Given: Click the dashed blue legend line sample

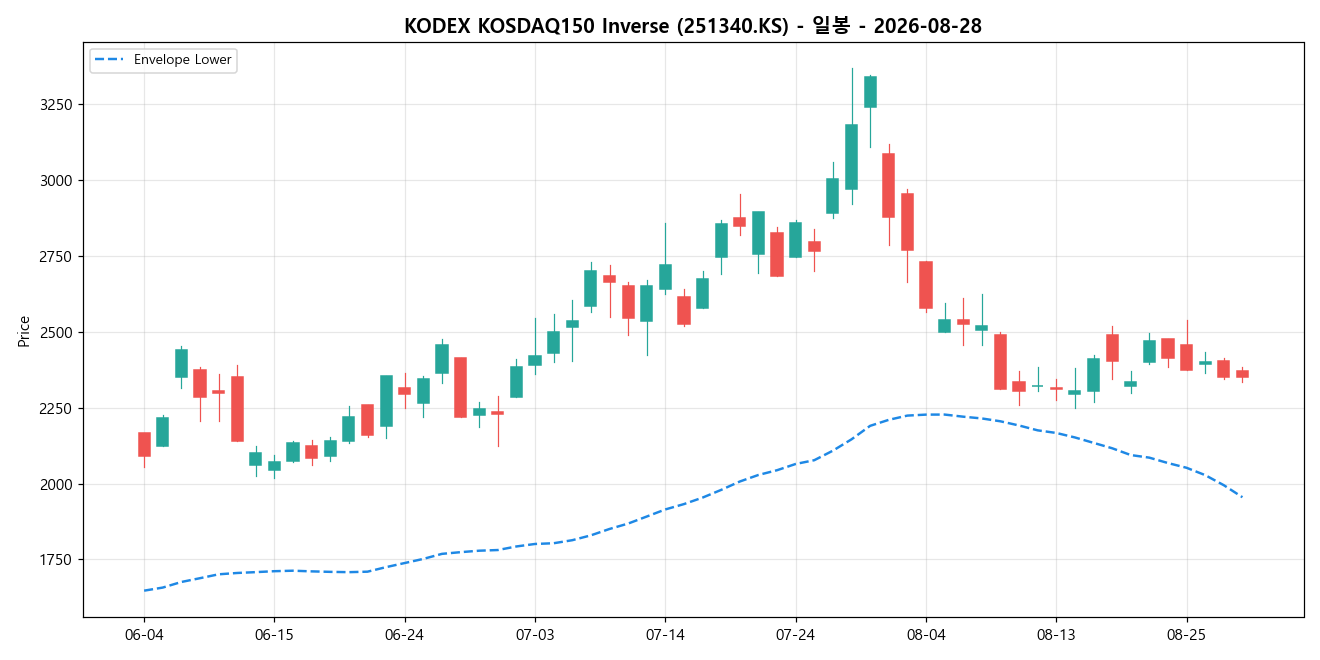Looking at the screenshot, I should click(110, 60).
